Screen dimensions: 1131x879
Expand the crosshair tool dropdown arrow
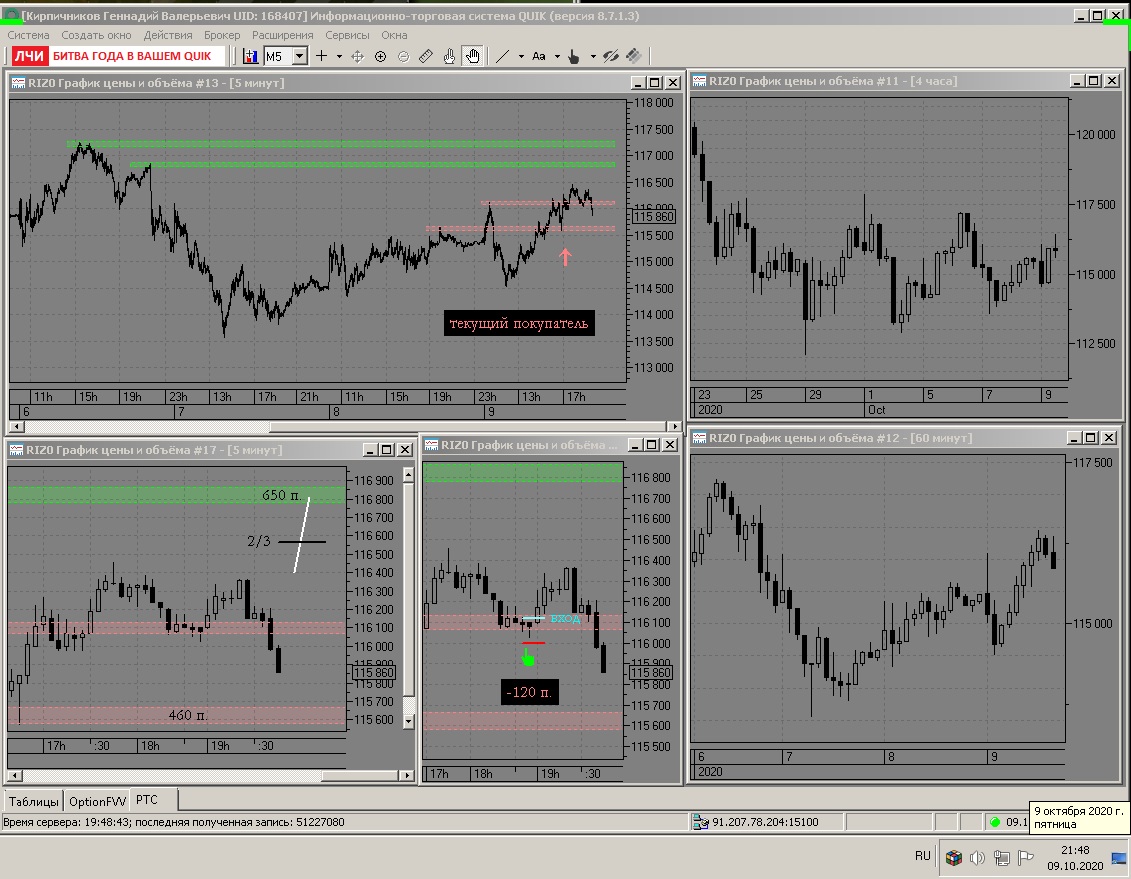click(x=339, y=56)
